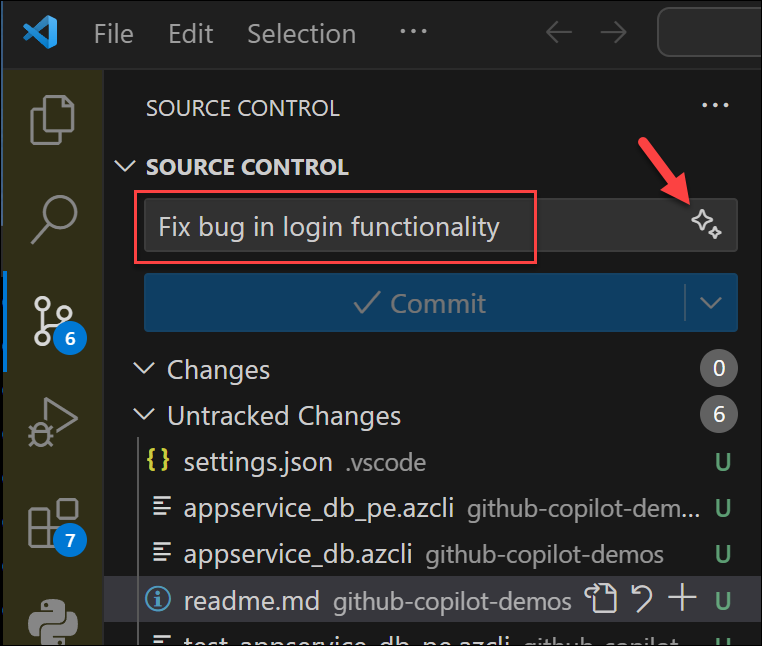
Task: Stage readme.md with plus icon
Action: (682, 597)
